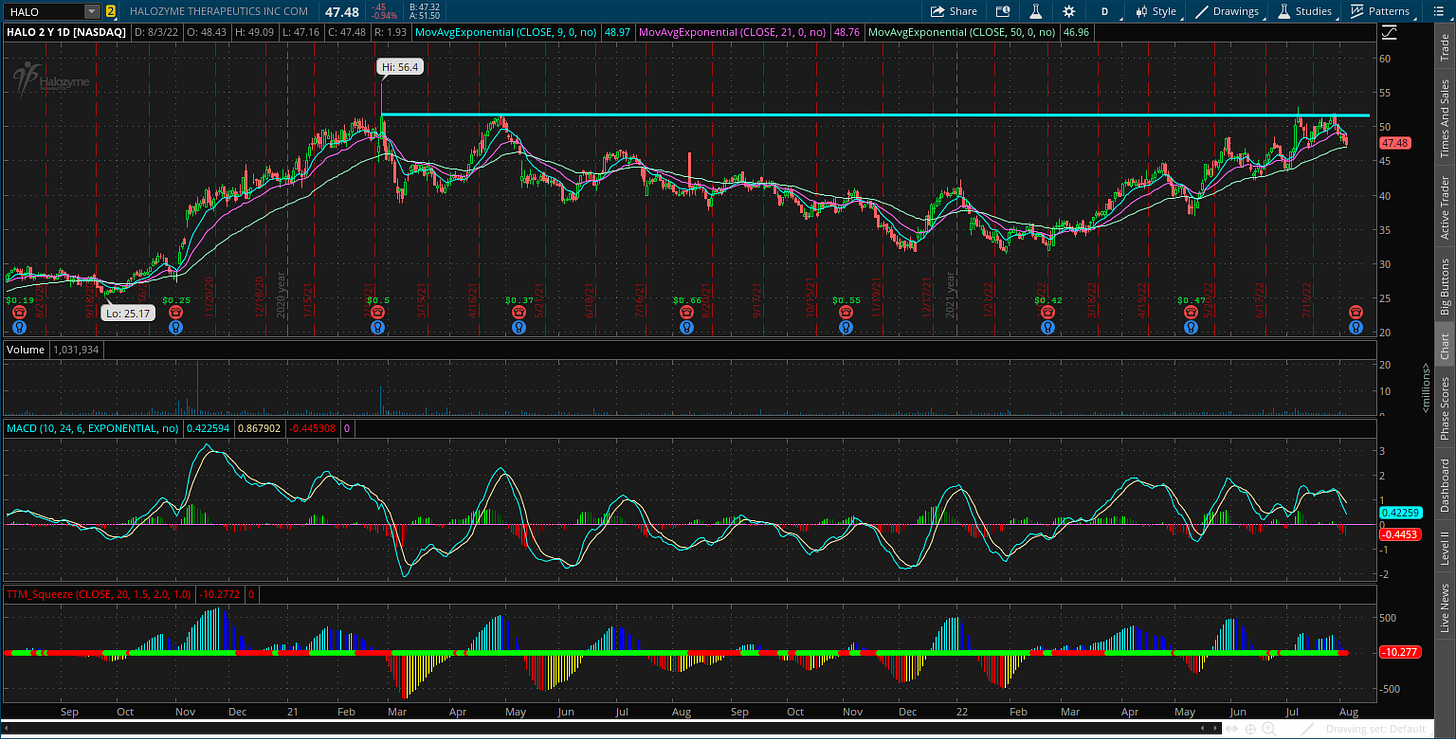Open the chart snapshot clock icon
The width and height of the screenshot is (1456, 739).
[x=1003, y=11]
